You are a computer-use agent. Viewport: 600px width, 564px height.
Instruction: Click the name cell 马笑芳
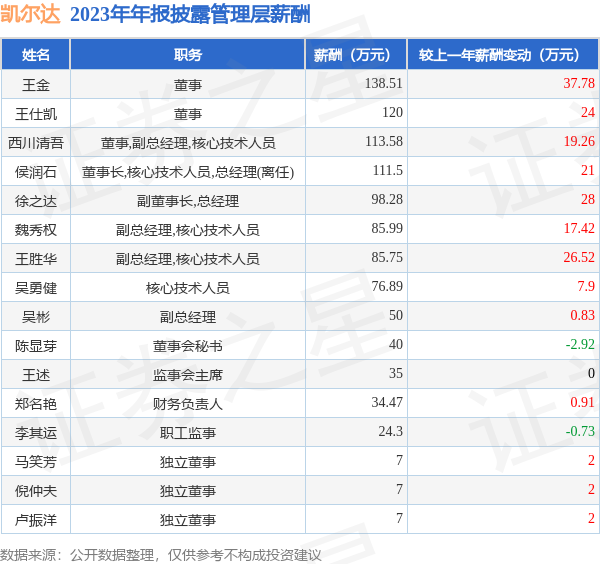(36, 462)
